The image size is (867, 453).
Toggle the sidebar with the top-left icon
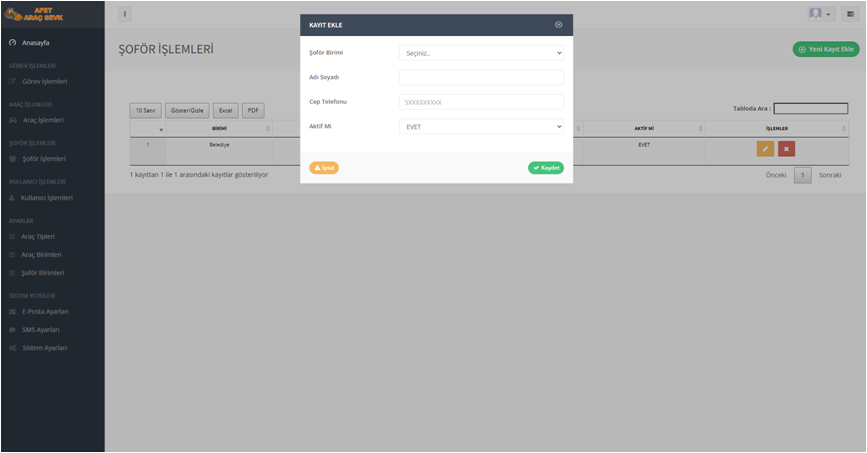(125, 14)
